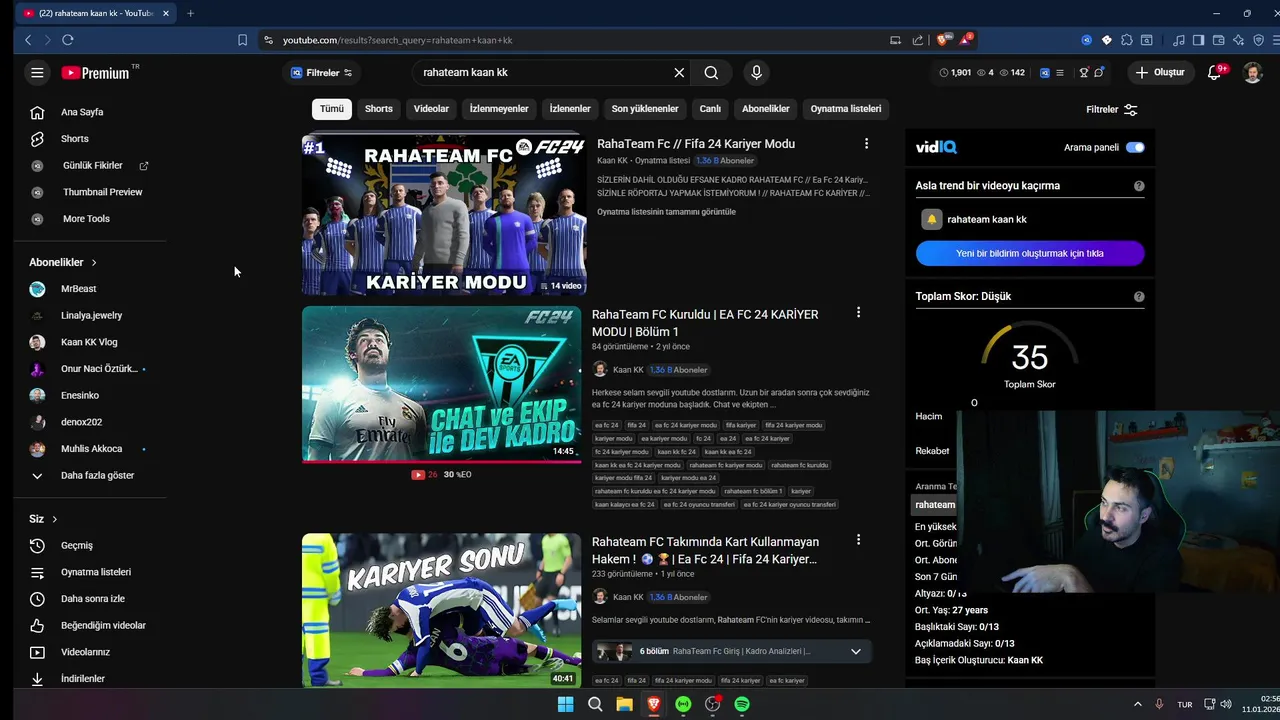The height and width of the screenshot is (720, 1280).
Task: Open more options for Kart Kullanmayan Hakem video
Action: point(858,540)
